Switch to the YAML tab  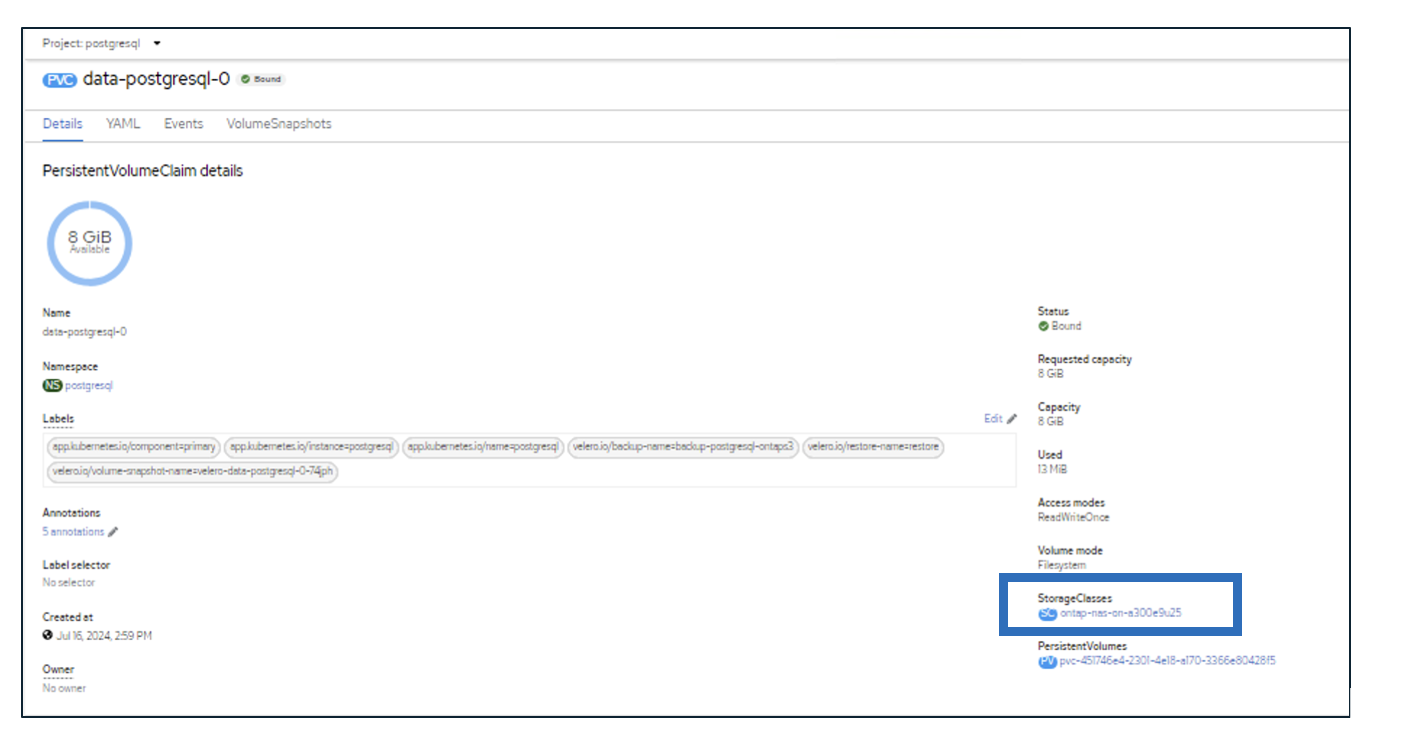[123, 124]
